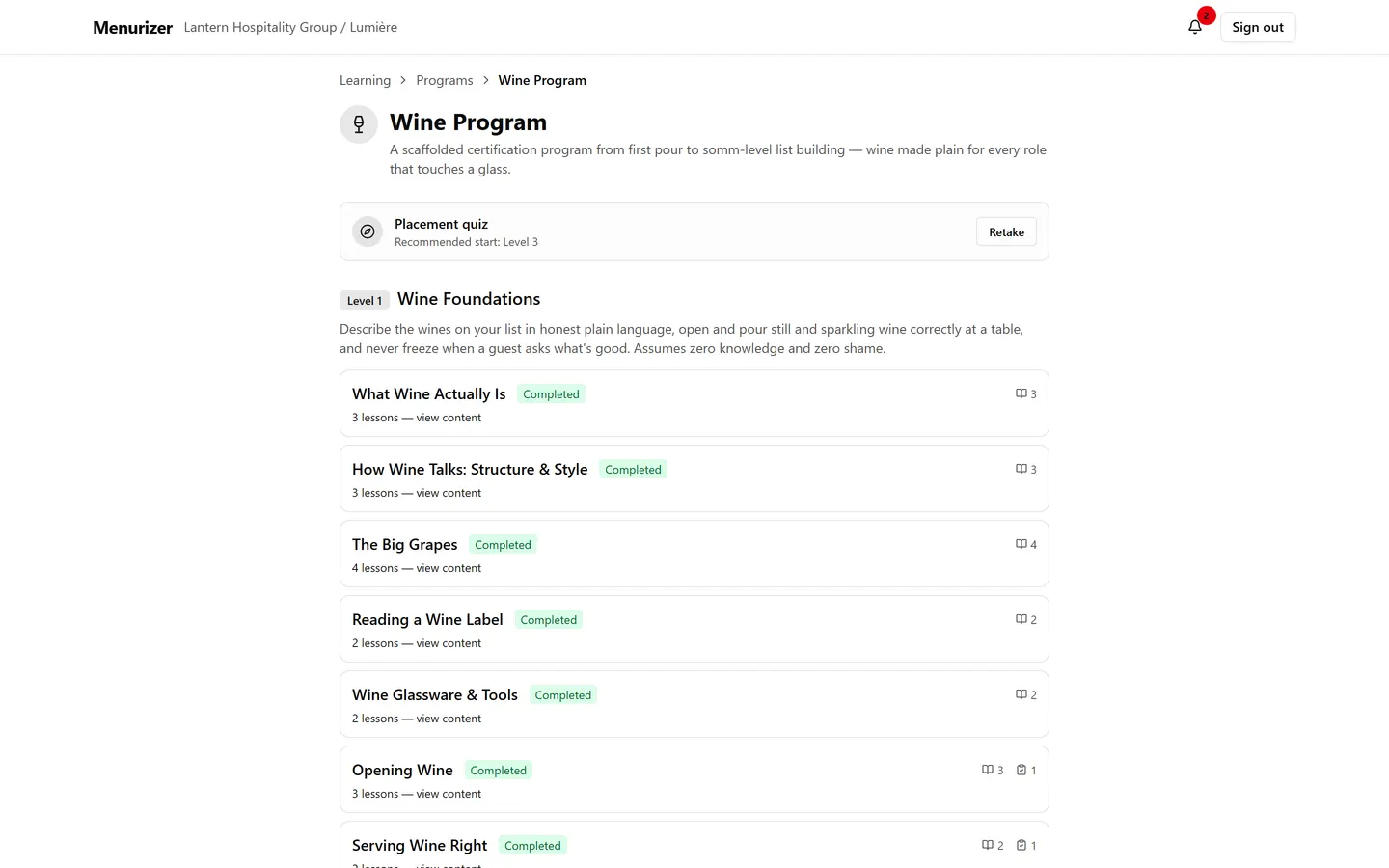Click Completed badge on Structure & Style row
This screenshot has width=1389, height=868.
(x=633, y=469)
